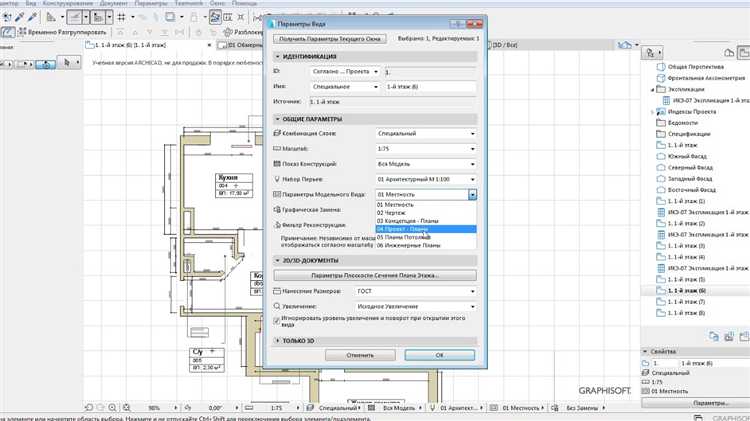Click 'Временно Разгруппировать' toolbar button
This screenshot has height=421, width=750.
click(x=62, y=32)
